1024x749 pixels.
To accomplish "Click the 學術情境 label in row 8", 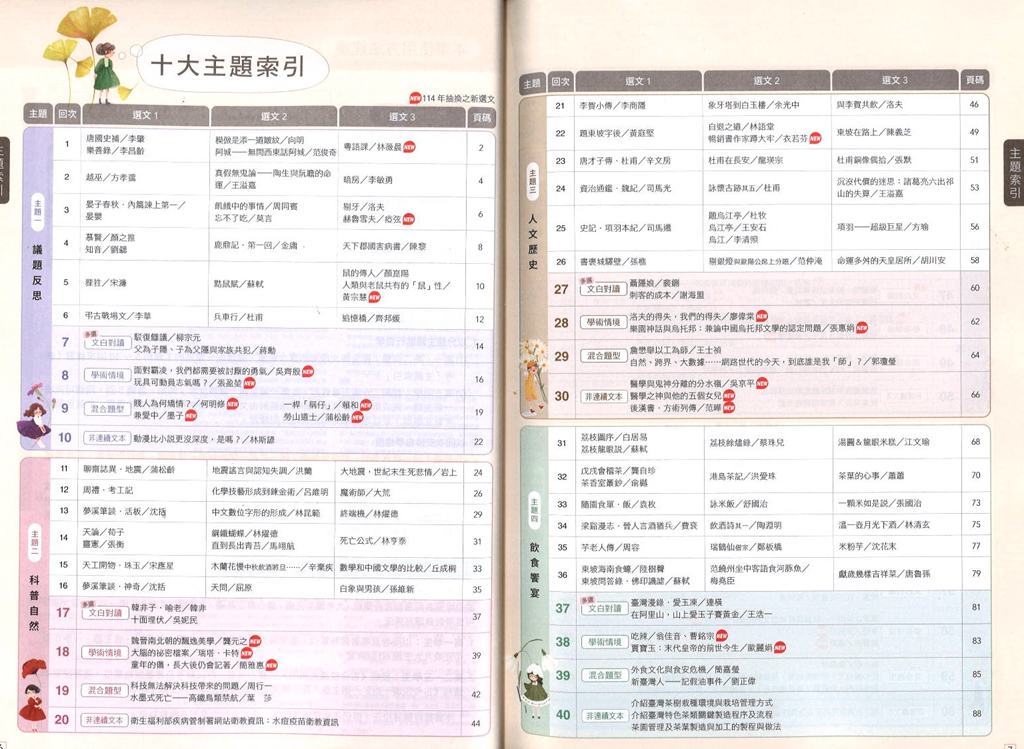I will (x=107, y=375).
